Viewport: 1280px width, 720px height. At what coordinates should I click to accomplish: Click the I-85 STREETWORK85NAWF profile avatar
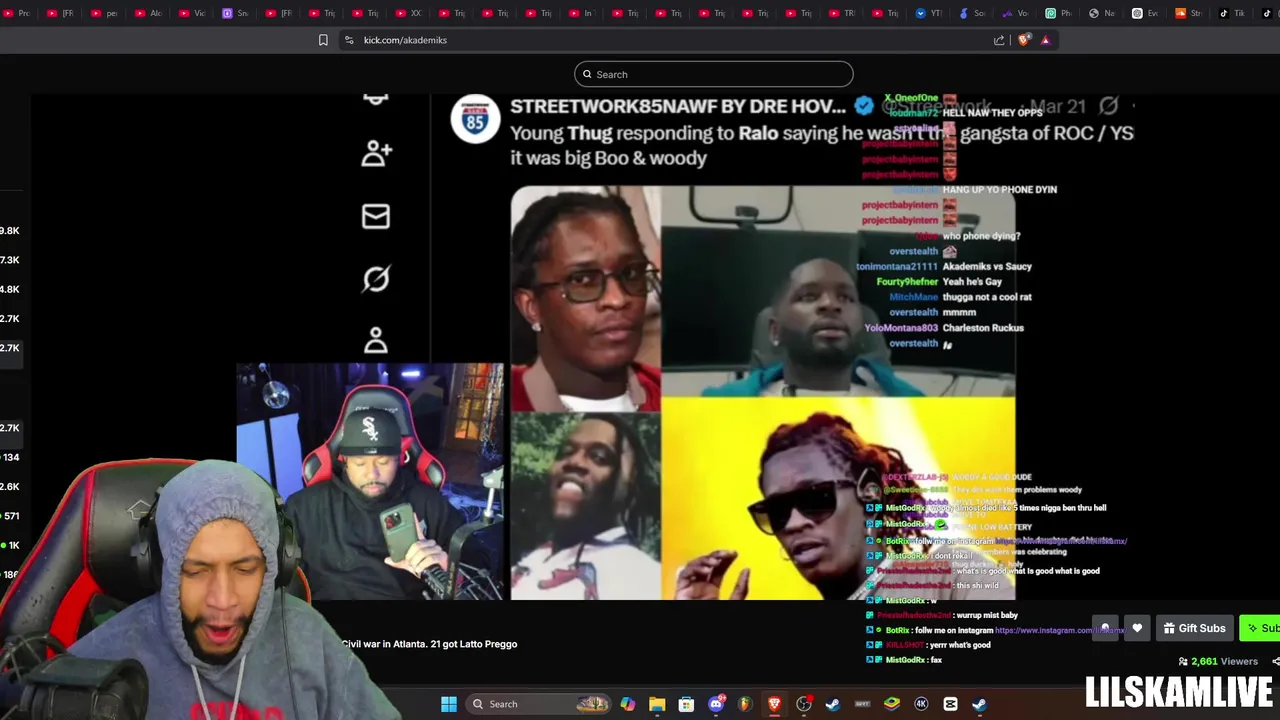475,121
